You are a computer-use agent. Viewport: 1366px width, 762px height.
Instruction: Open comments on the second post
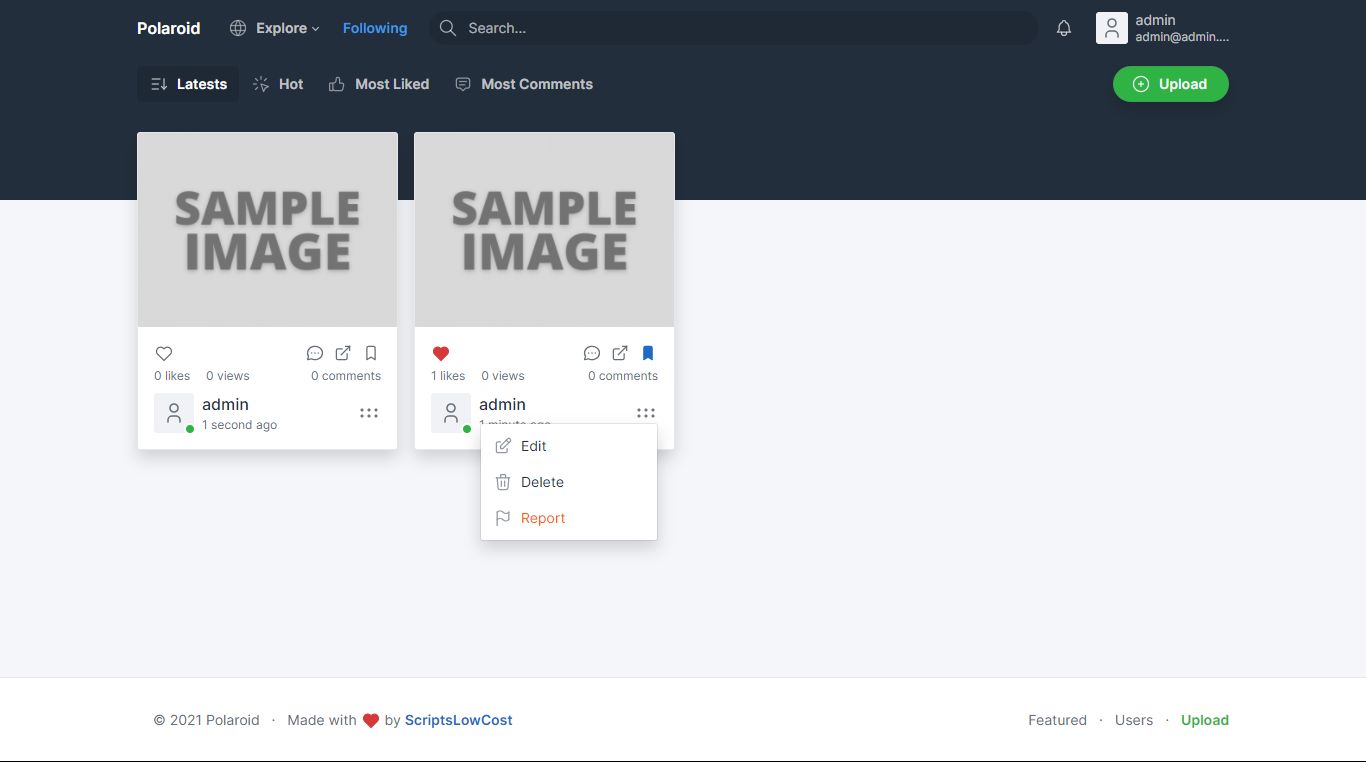pos(592,353)
